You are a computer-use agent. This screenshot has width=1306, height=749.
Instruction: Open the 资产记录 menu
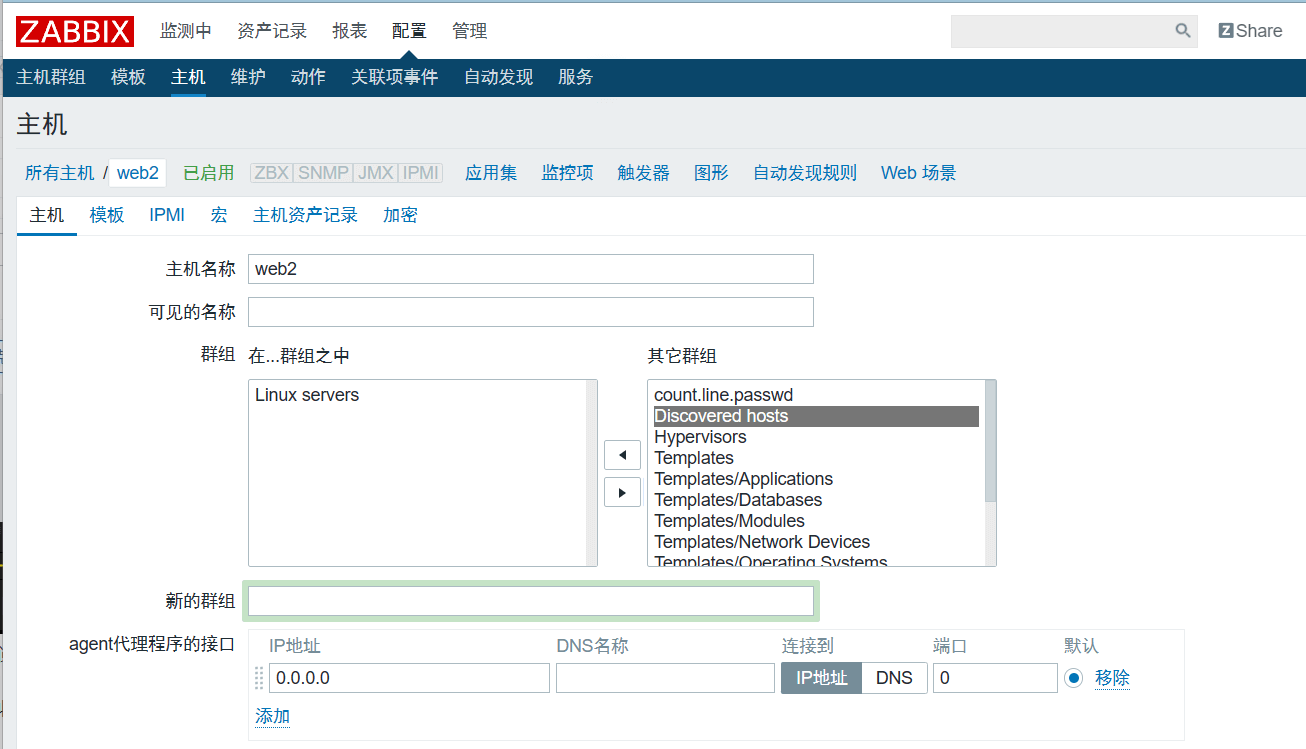pyautogui.click(x=272, y=31)
